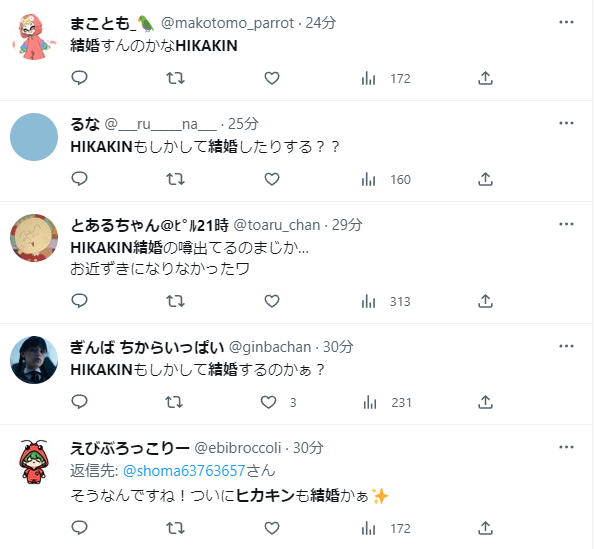
Task: Open more options menu on るな tweet
Action: tap(566, 123)
